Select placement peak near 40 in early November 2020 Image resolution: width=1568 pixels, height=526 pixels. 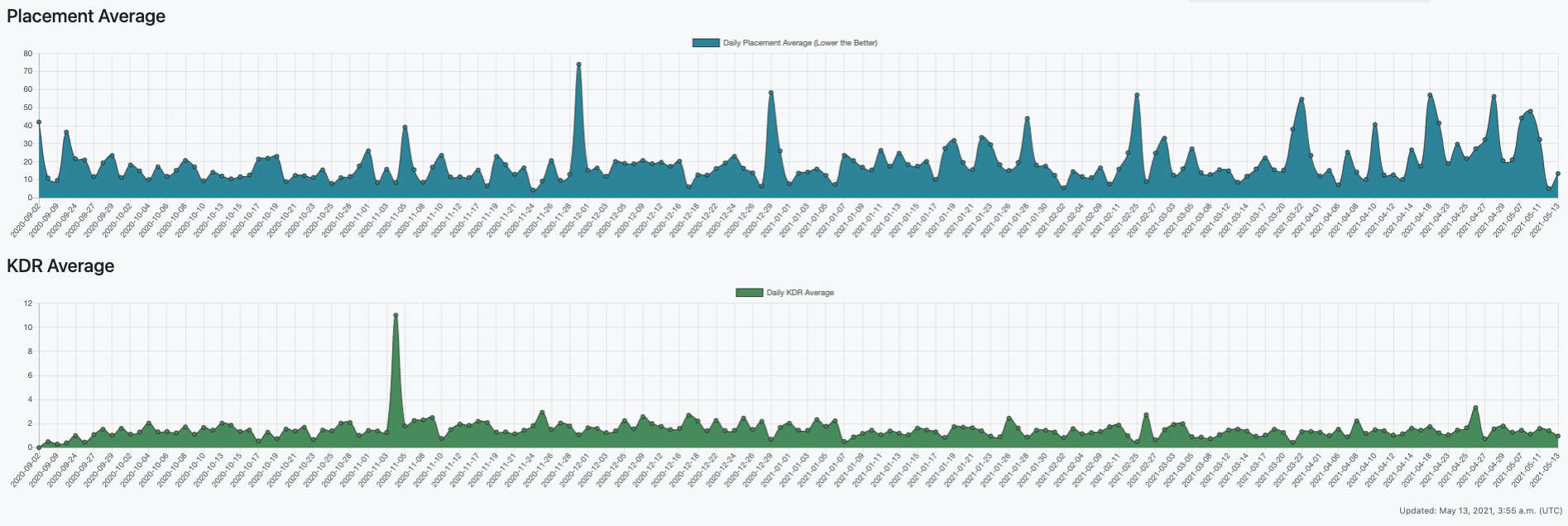coord(405,127)
